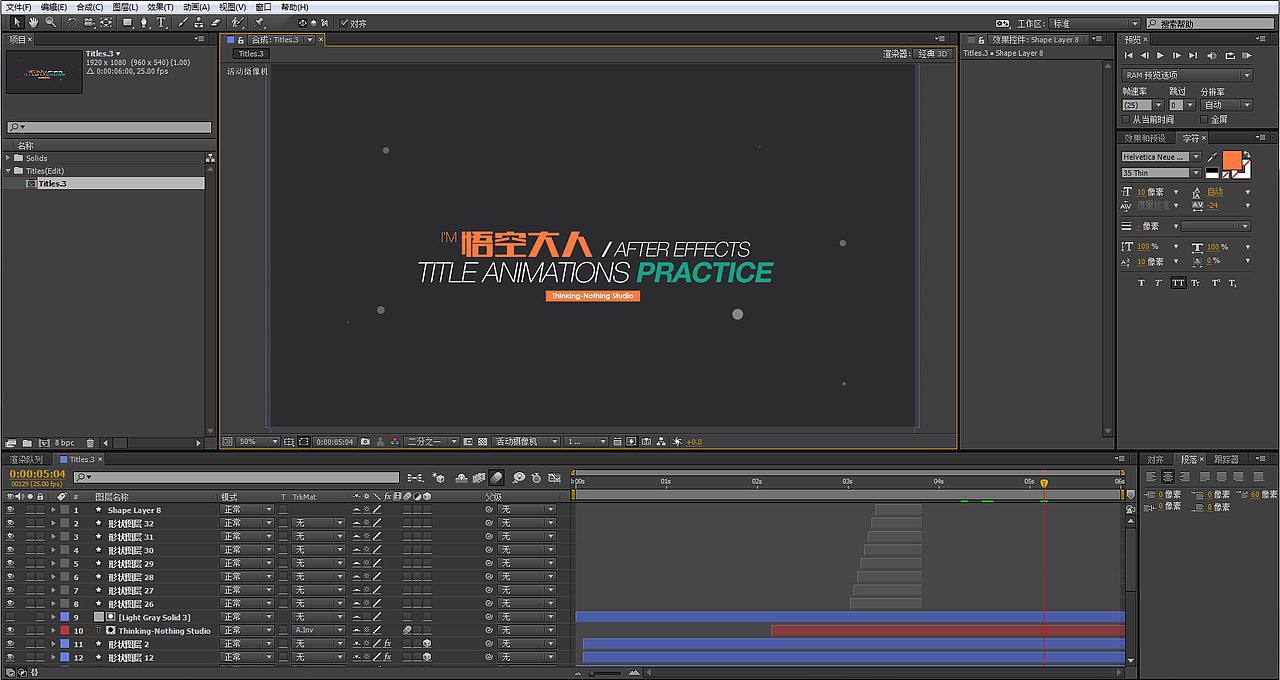1280x680 pixels.
Task: Open the RAM 预览选项 dropdown
Action: pos(1187,75)
